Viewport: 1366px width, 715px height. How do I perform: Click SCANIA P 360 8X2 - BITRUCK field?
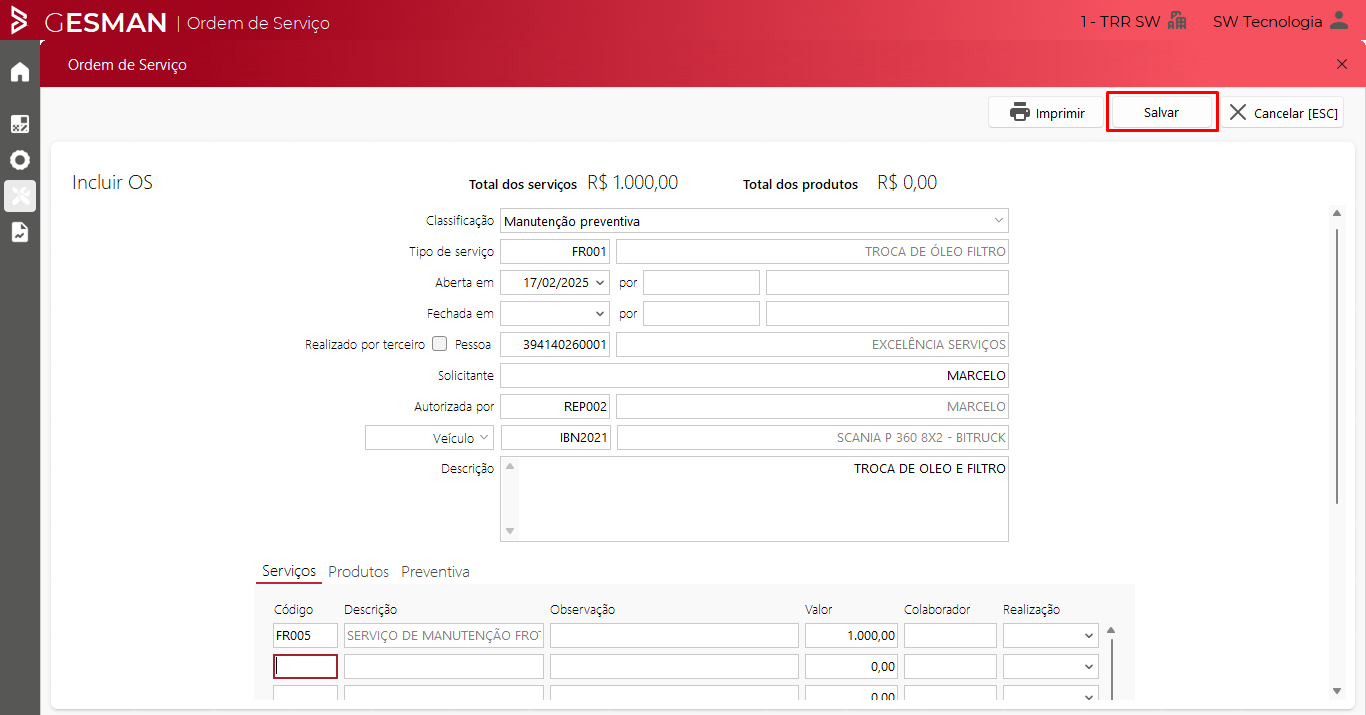coord(812,438)
